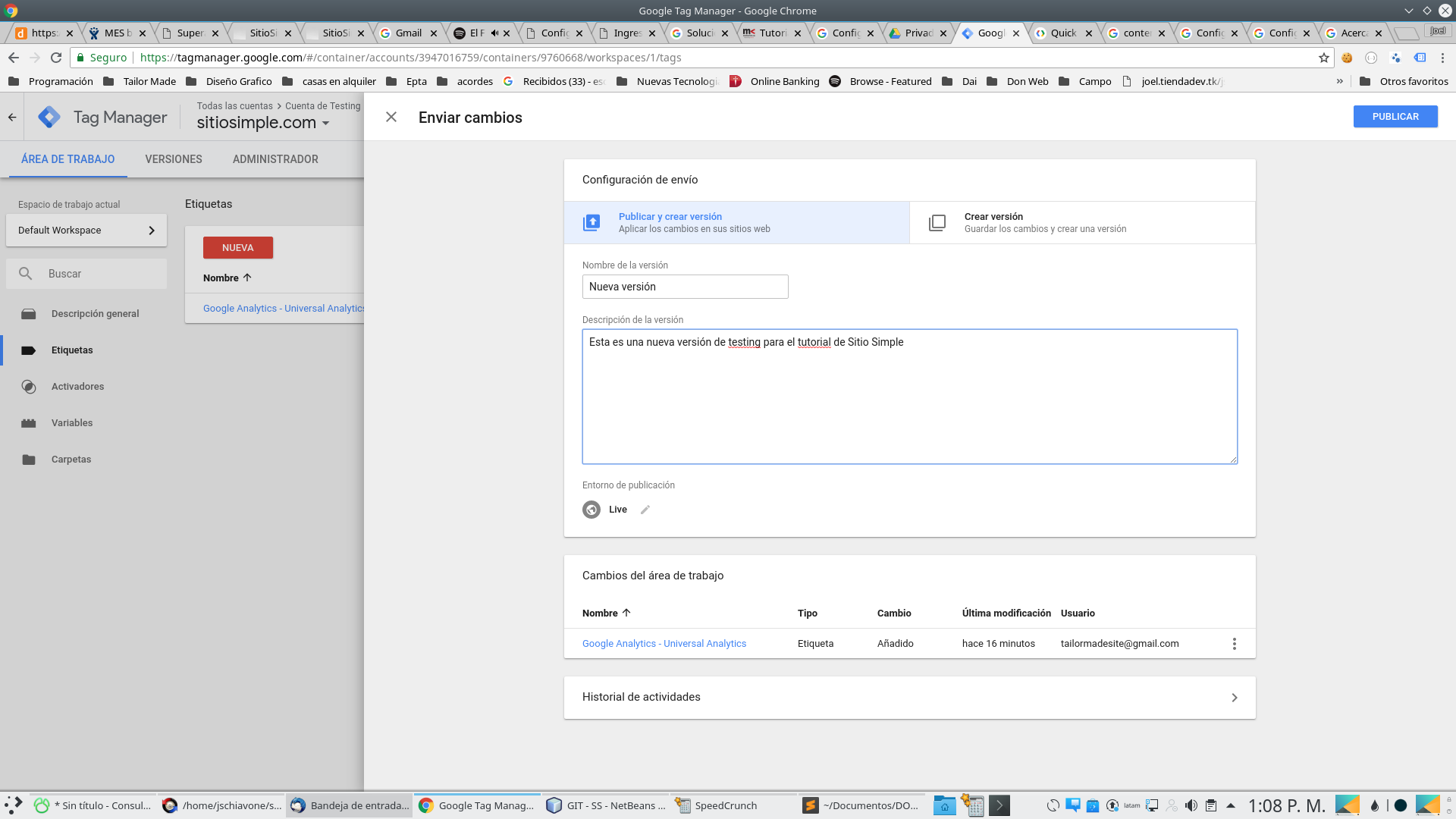Image resolution: width=1456 pixels, height=819 pixels.
Task: Click the Live environment globe icon
Action: 591,510
